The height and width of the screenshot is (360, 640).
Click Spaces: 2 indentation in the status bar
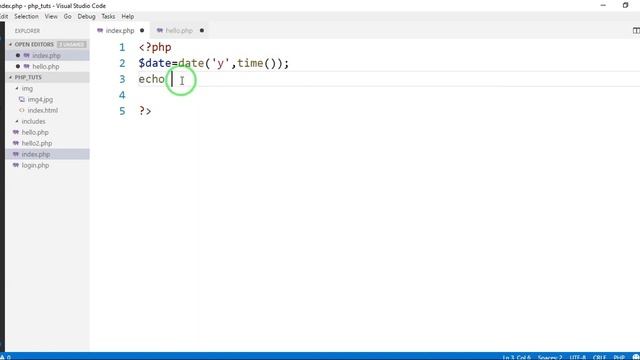tap(550, 357)
